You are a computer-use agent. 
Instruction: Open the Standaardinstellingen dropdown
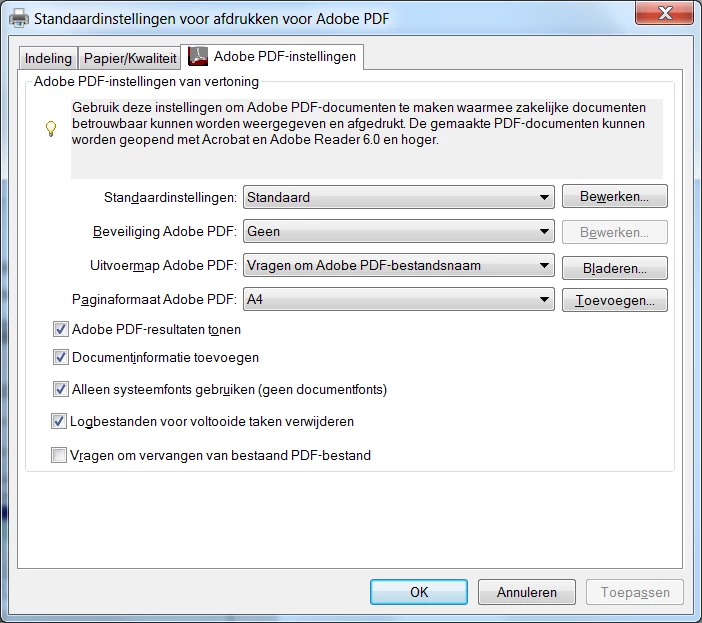(398, 197)
